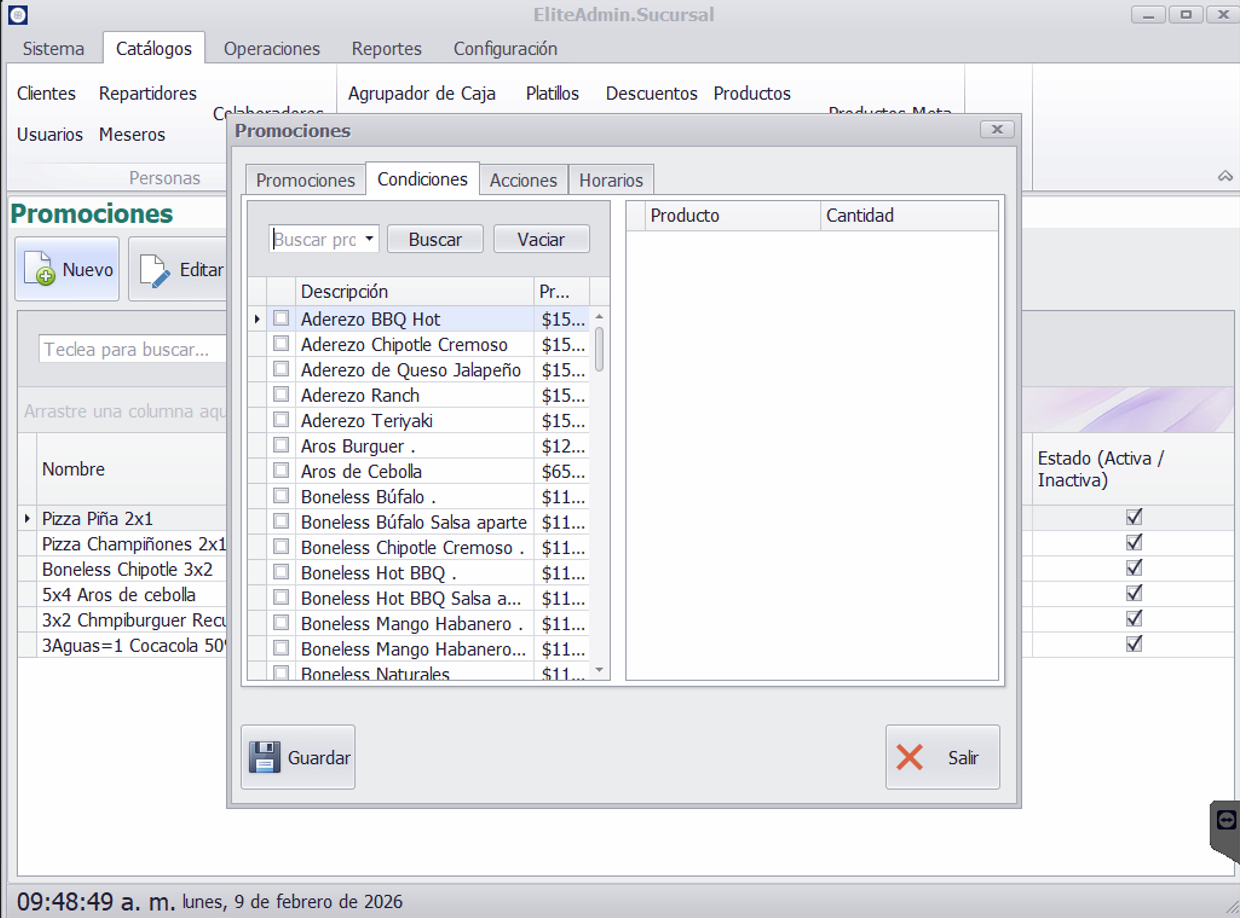Click the Guardar floppy disk icon

(264, 757)
